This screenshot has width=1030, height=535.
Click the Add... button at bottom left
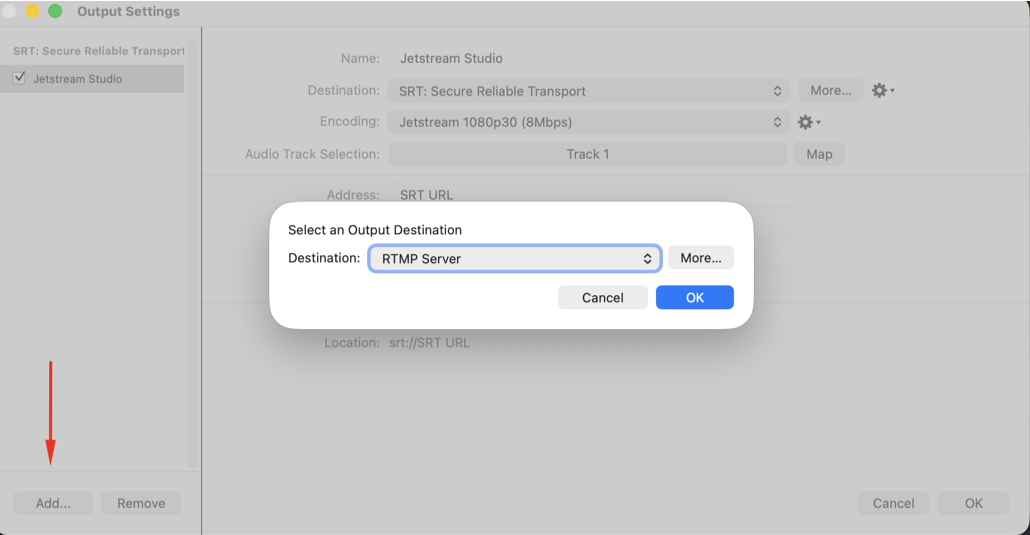(x=53, y=503)
